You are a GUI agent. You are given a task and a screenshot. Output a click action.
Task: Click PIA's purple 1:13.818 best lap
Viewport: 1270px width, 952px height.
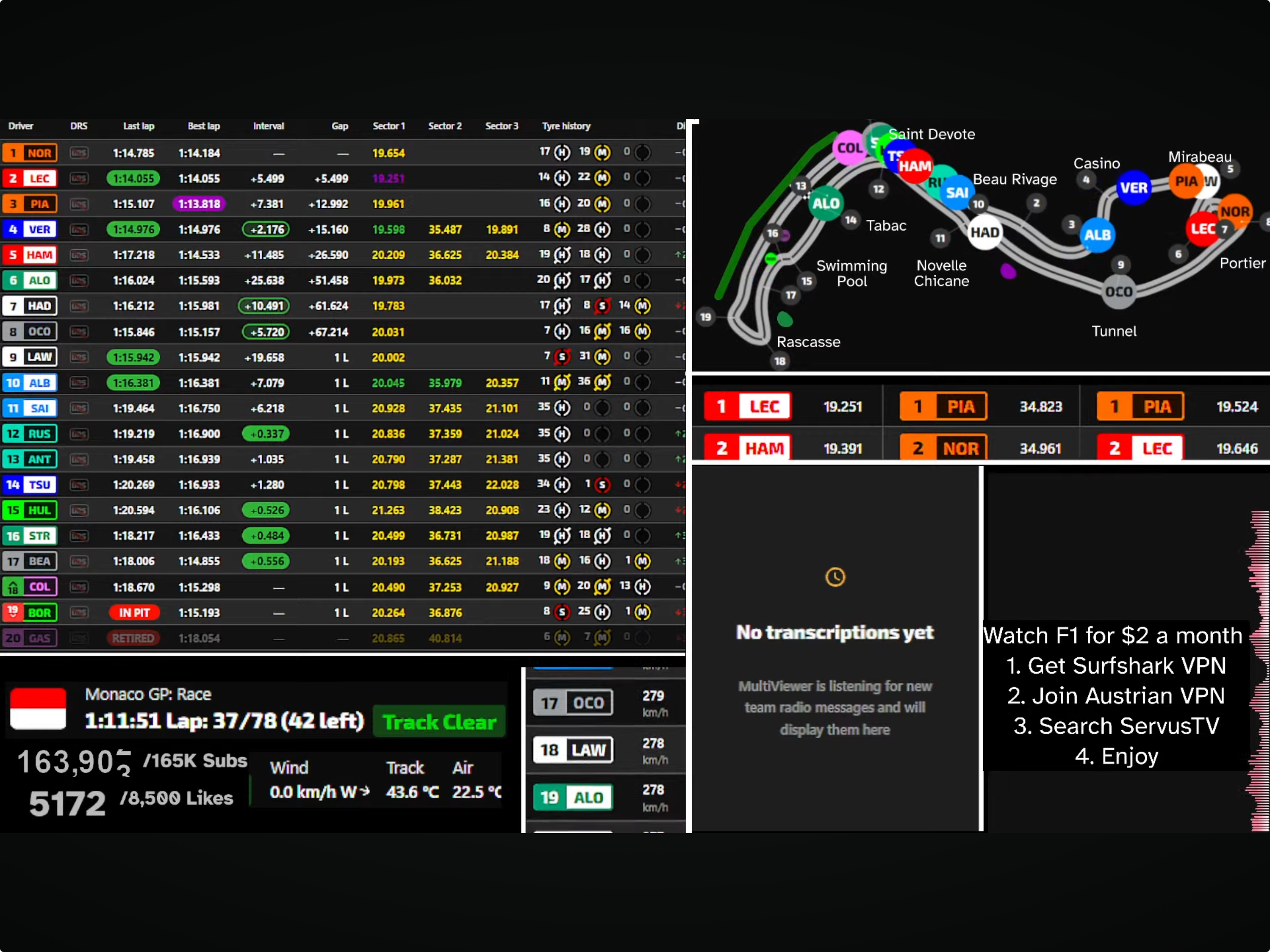(x=199, y=204)
